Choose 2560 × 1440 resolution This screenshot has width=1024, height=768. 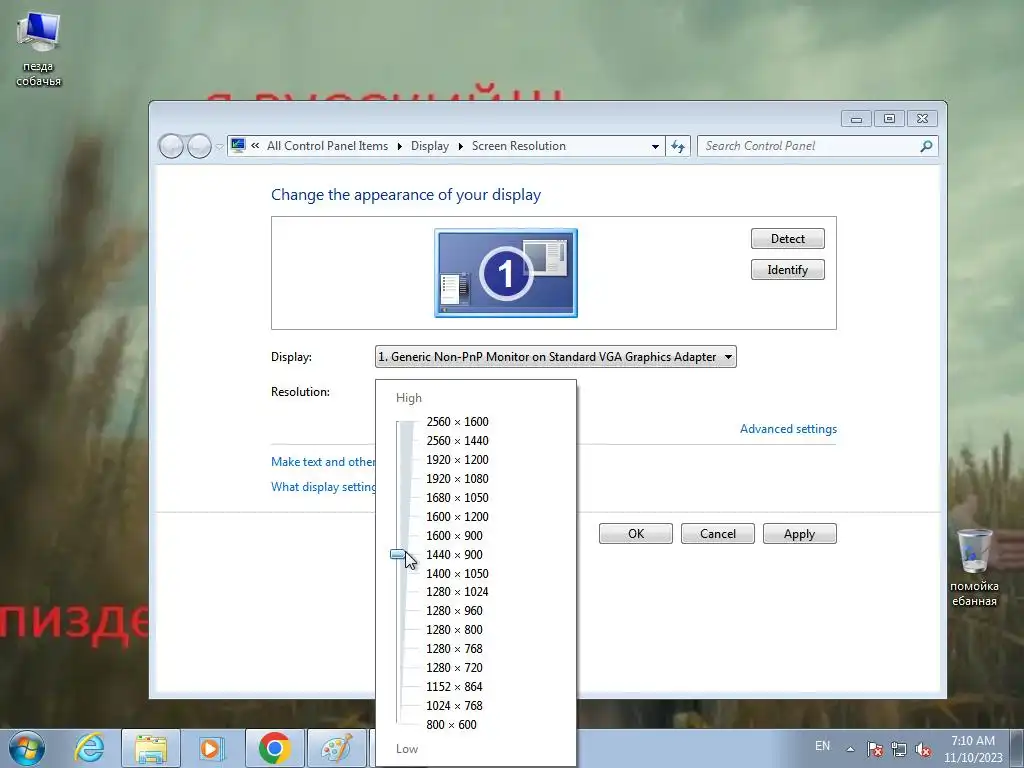pyautogui.click(x=457, y=441)
